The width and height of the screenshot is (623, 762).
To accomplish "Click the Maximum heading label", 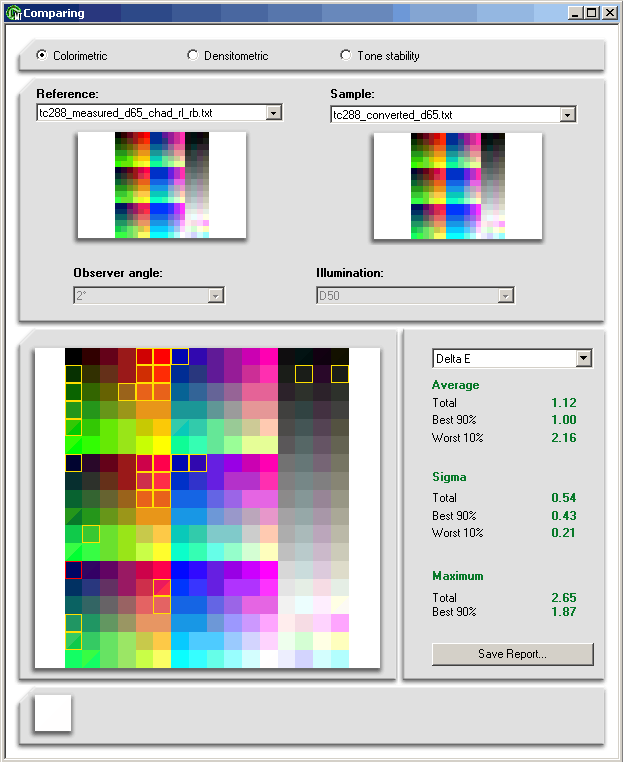I will click(458, 576).
